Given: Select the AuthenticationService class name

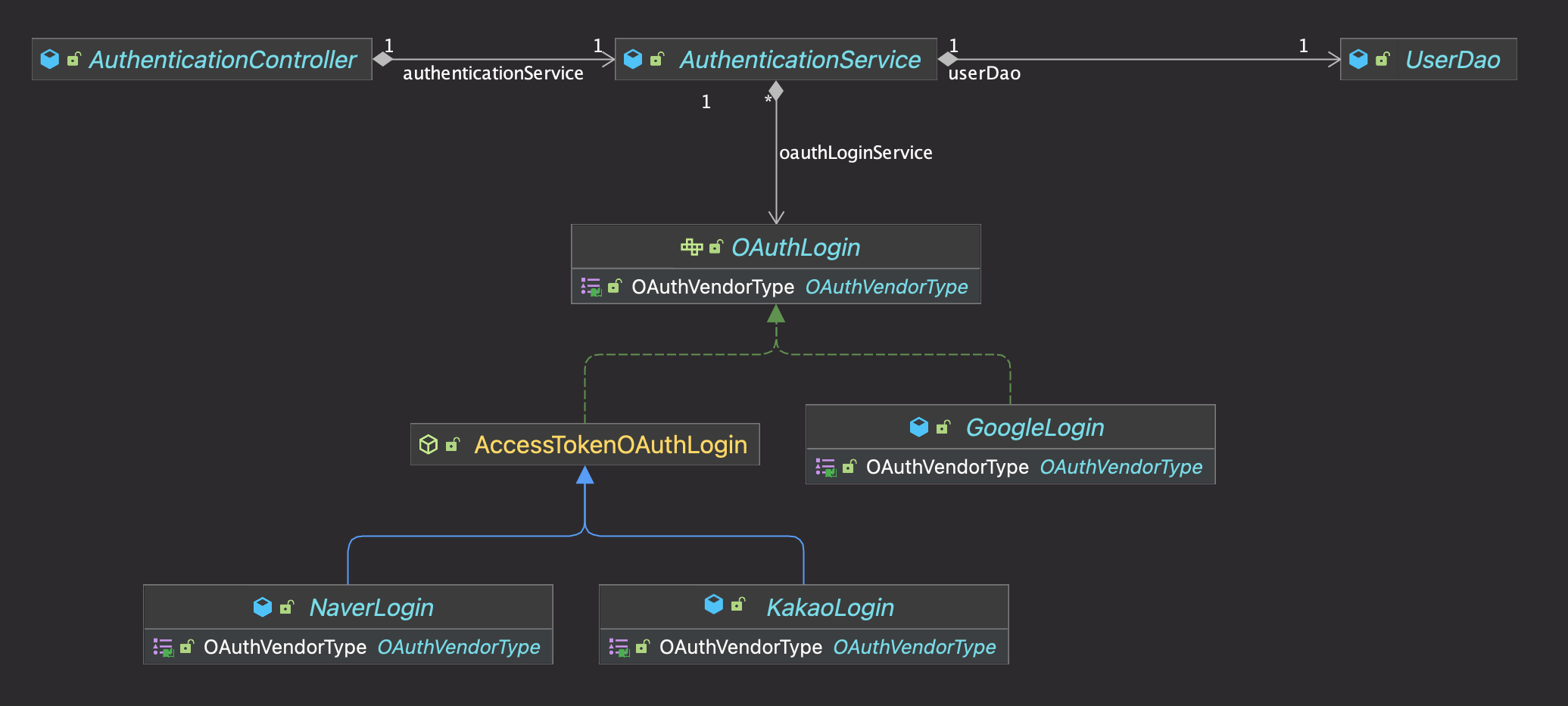Looking at the screenshot, I should point(800,59).
